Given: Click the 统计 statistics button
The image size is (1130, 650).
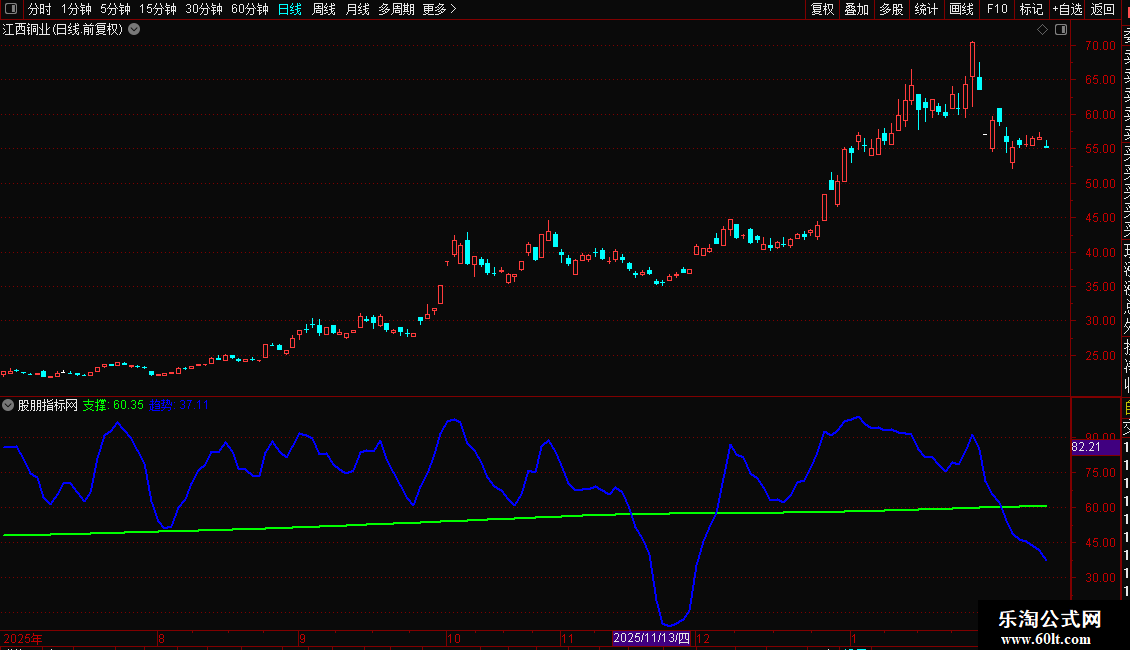Looking at the screenshot, I should pos(926,9).
